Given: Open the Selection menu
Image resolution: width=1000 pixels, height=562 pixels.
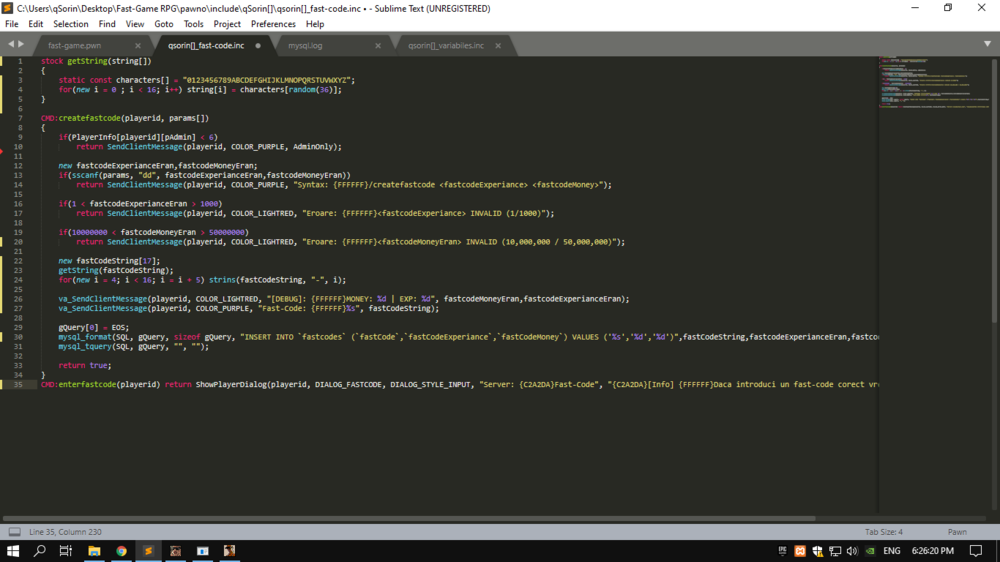Looking at the screenshot, I should [x=71, y=24].
